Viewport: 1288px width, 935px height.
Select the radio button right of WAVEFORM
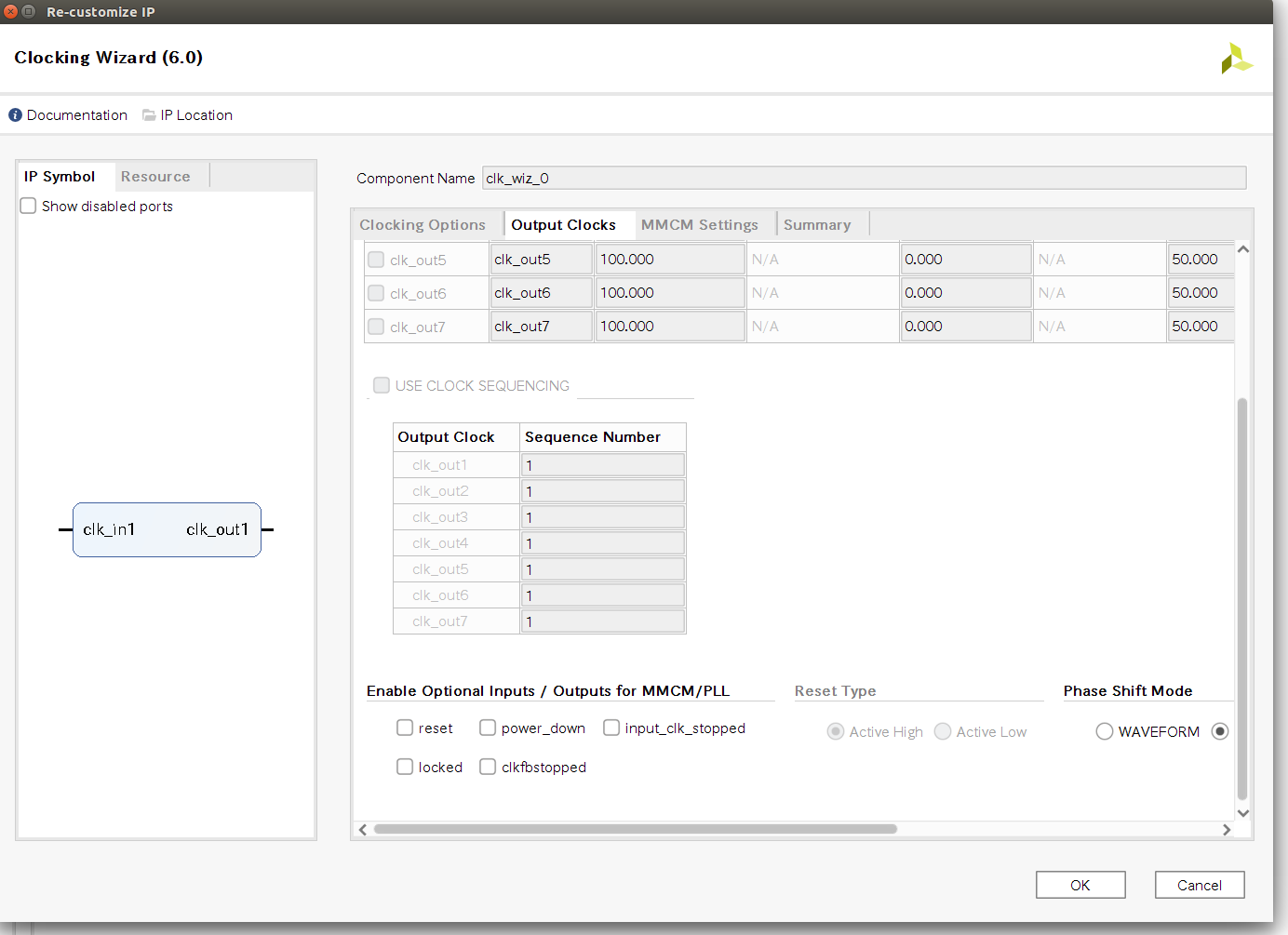(1220, 731)
